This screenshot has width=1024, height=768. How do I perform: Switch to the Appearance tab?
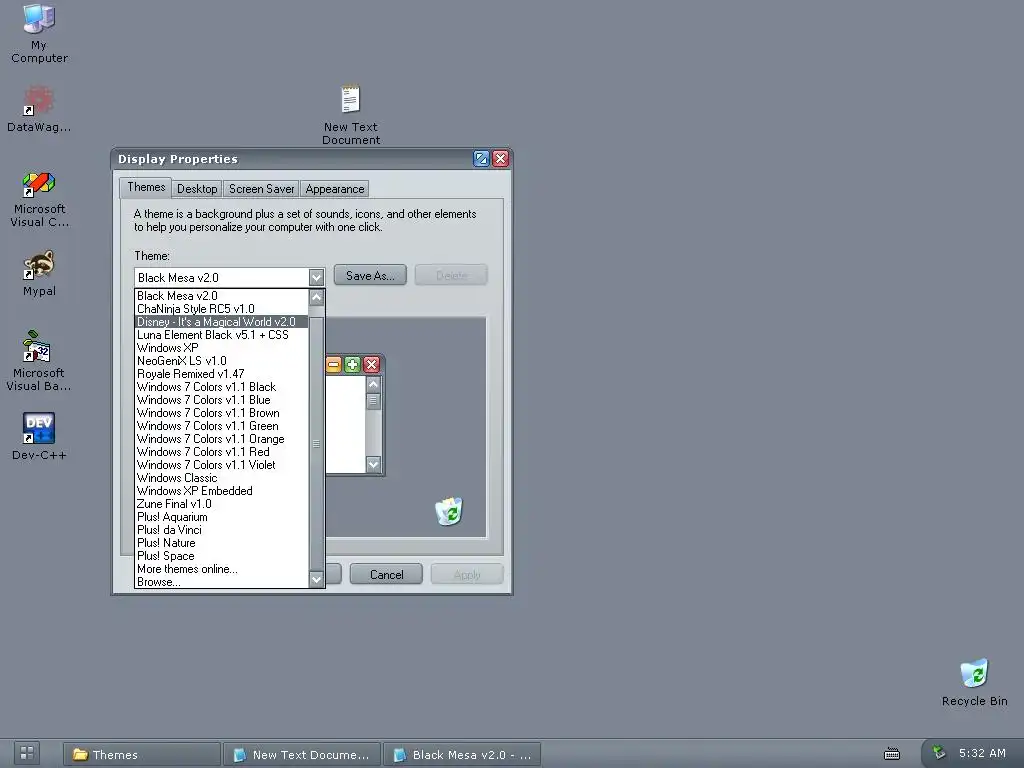(x=334, y=189)
